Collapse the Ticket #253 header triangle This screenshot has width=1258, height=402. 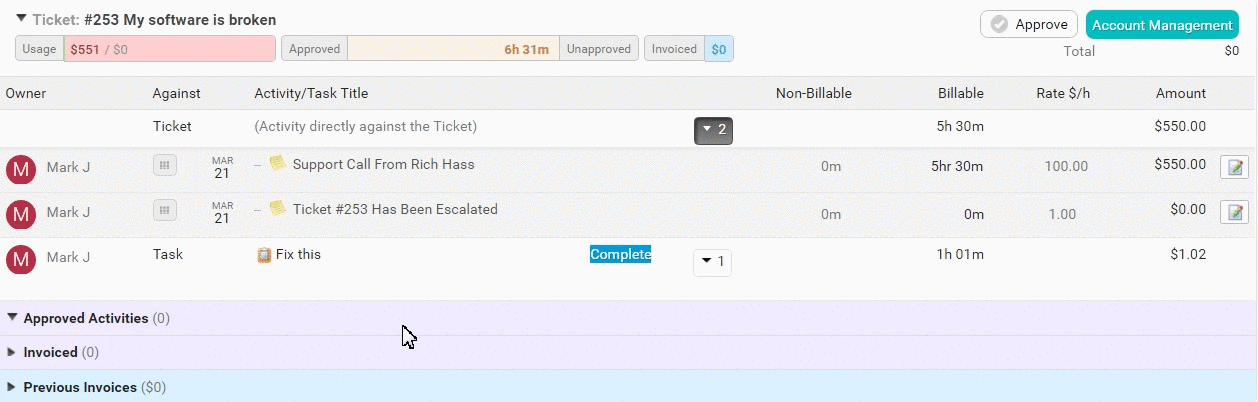point(21,18)
